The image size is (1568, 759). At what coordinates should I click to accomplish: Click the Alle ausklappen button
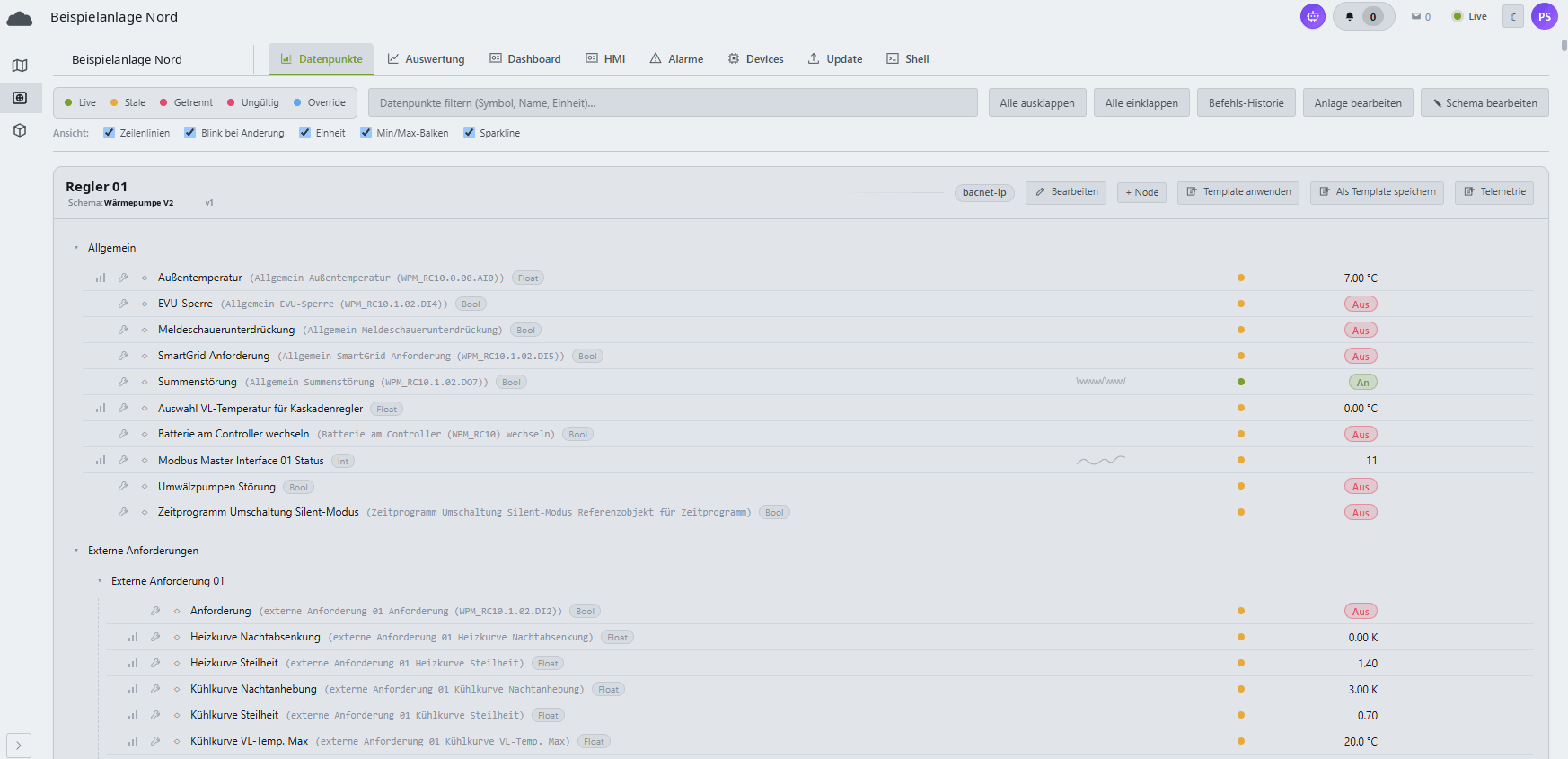pyautogui.click(x=1037, y=102)
